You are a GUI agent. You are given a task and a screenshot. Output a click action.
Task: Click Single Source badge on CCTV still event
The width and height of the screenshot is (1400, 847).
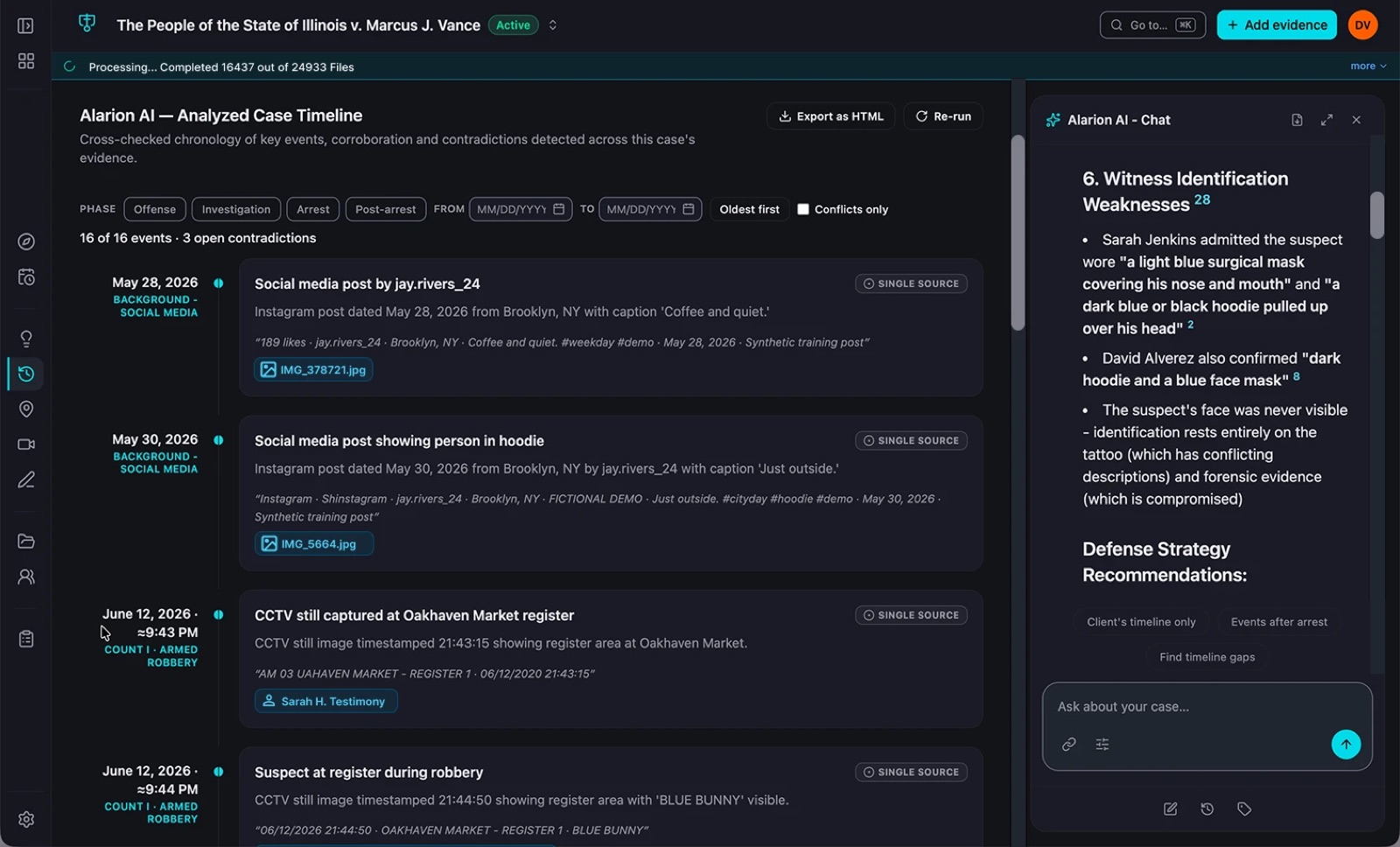coord(911,615)
